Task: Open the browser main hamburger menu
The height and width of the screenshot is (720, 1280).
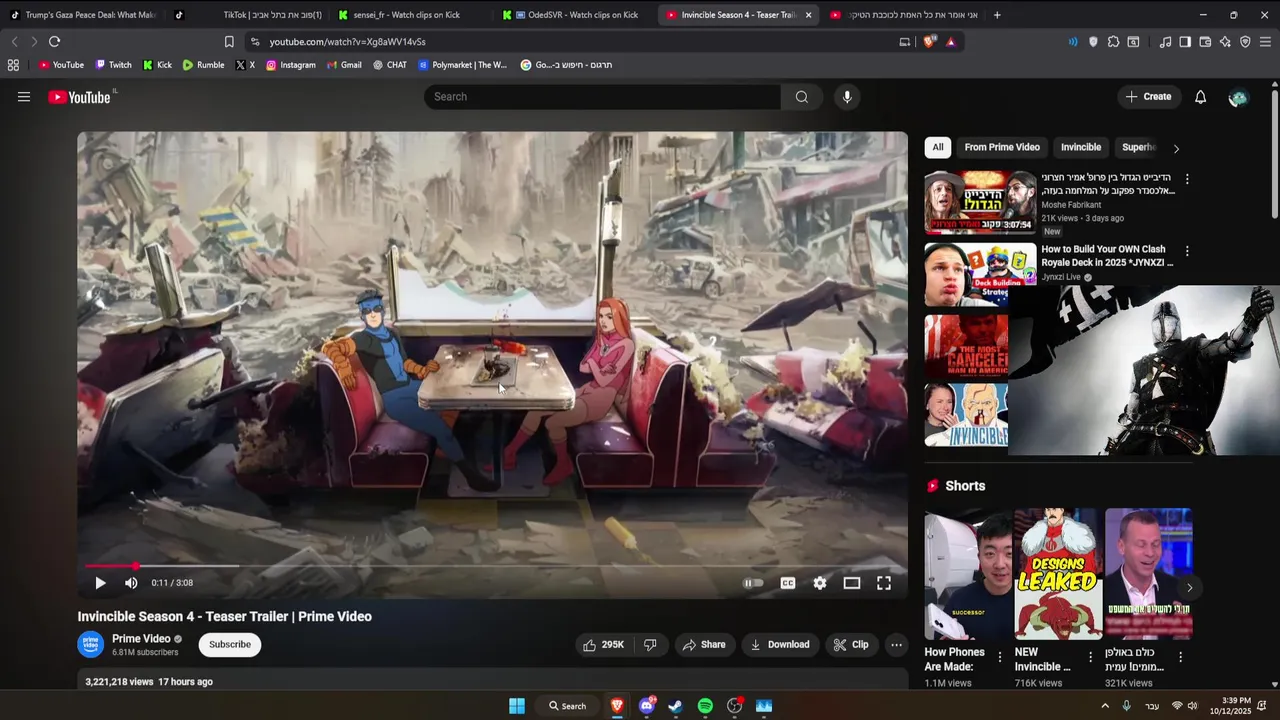Action: (x=1265, y=42)
